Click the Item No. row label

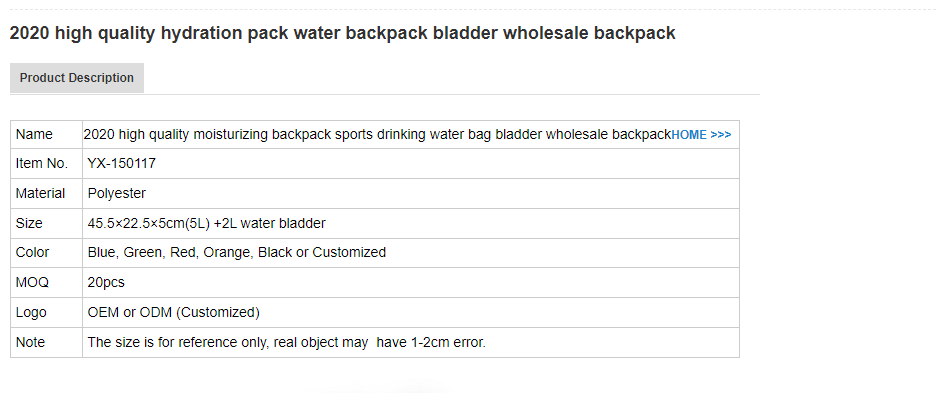click(x=42, y=163)
